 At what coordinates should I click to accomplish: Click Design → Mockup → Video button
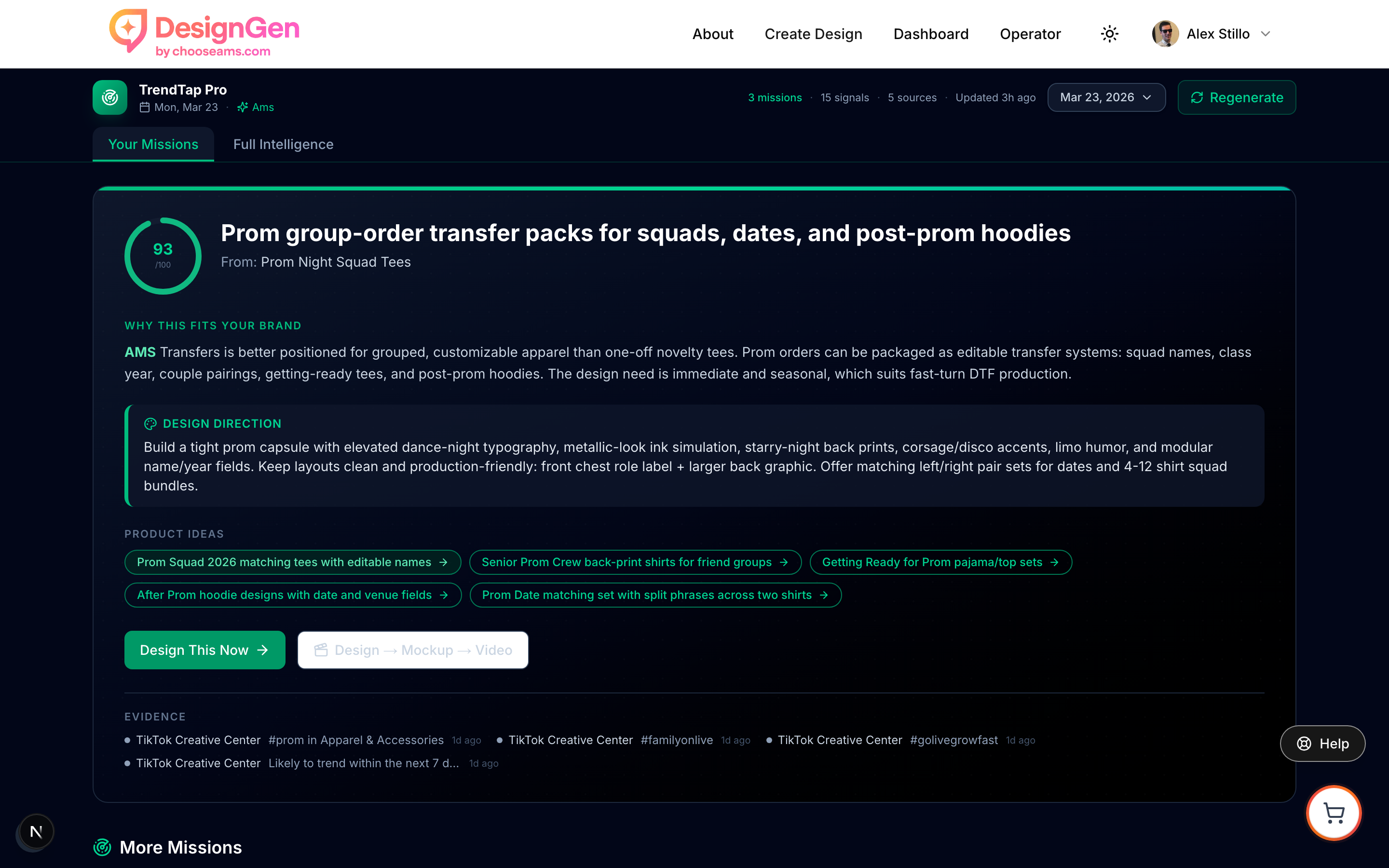(413, 650)
